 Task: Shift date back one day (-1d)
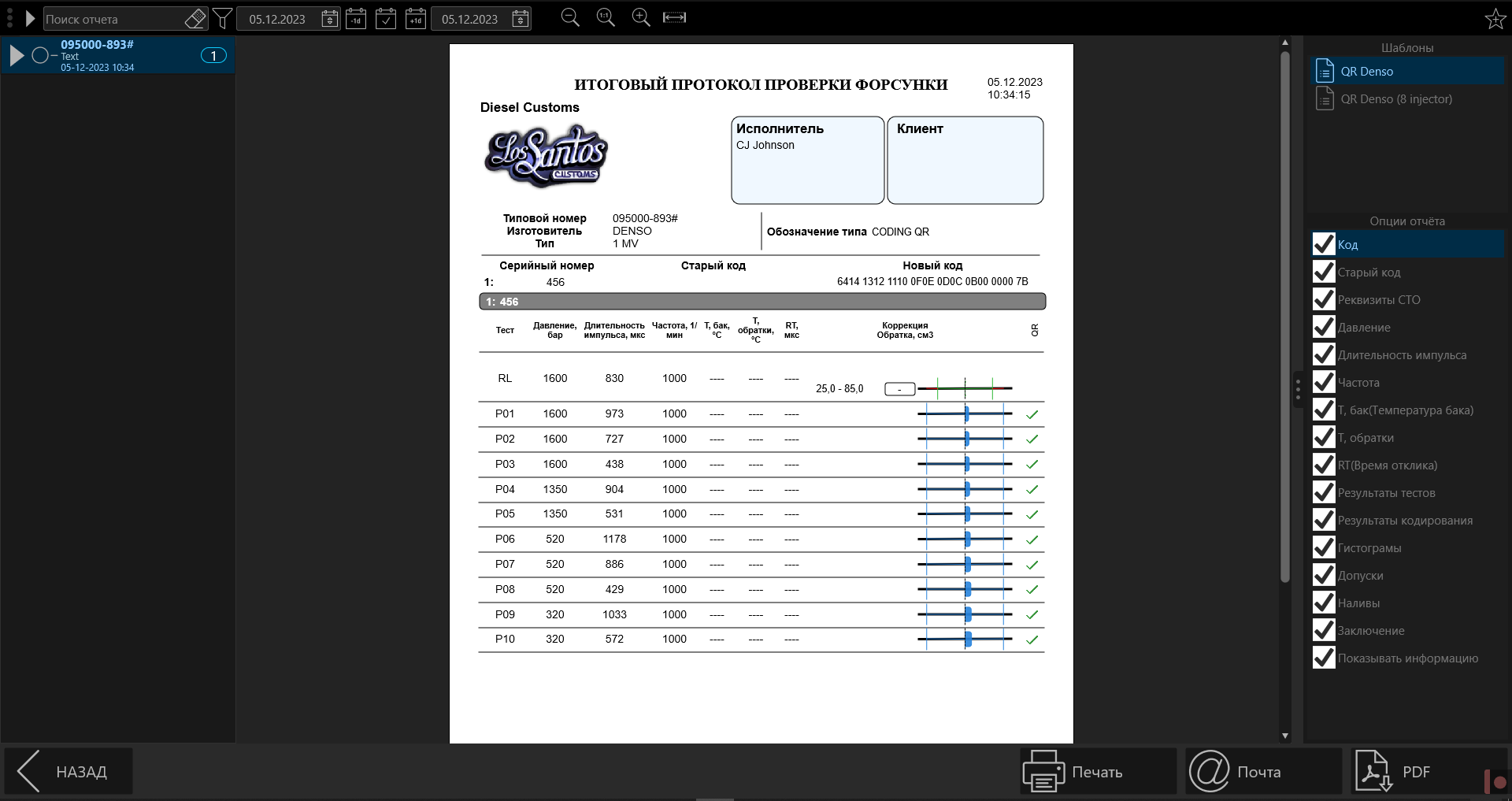point(356,19)
